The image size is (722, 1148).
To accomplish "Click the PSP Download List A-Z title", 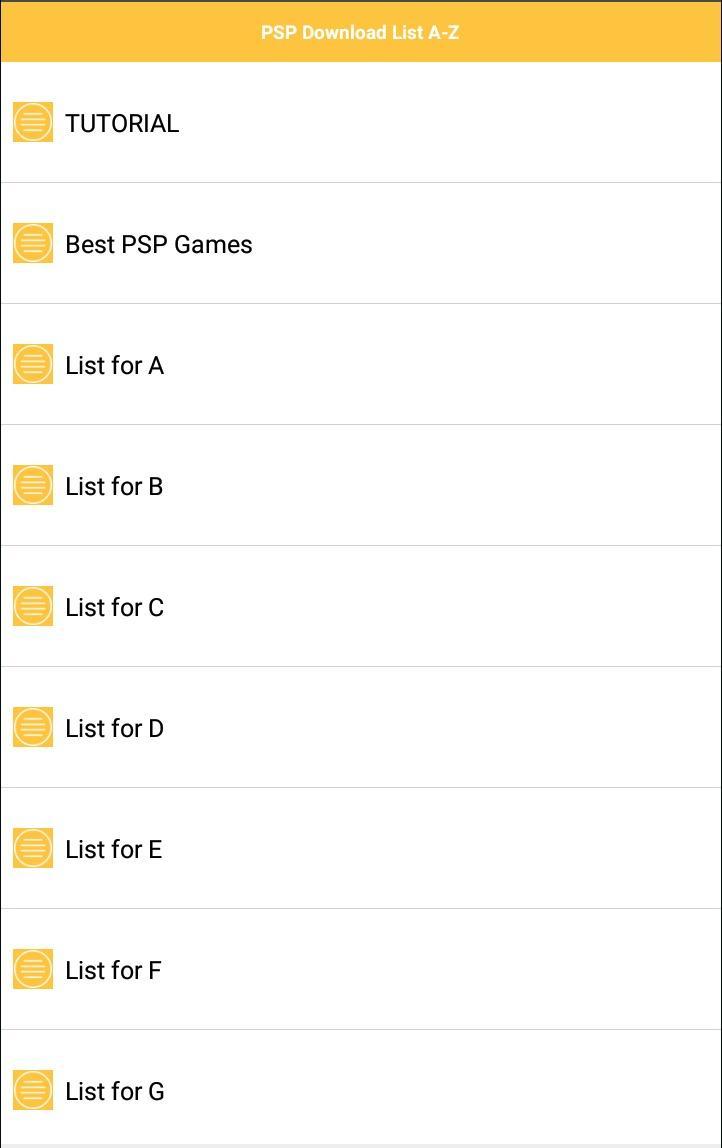I will click(x=360, y=32).
